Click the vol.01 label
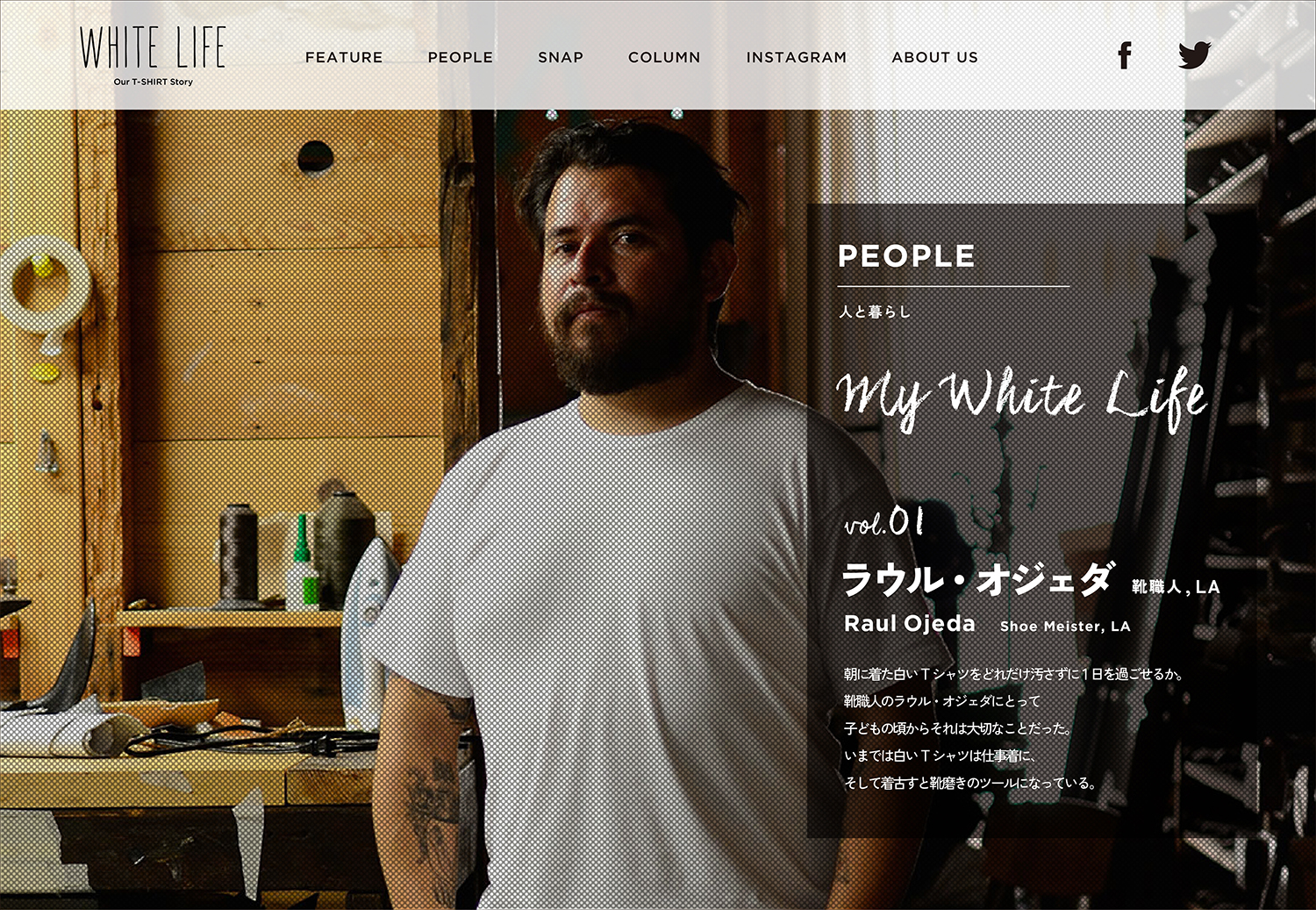 tap(884, 521)
